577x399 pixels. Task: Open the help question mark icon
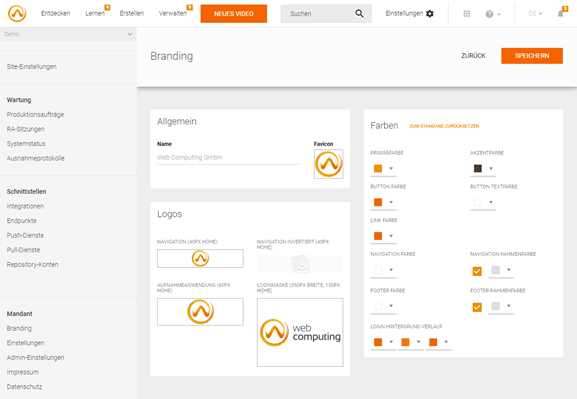pyautogui.click(x=489, y=14)
